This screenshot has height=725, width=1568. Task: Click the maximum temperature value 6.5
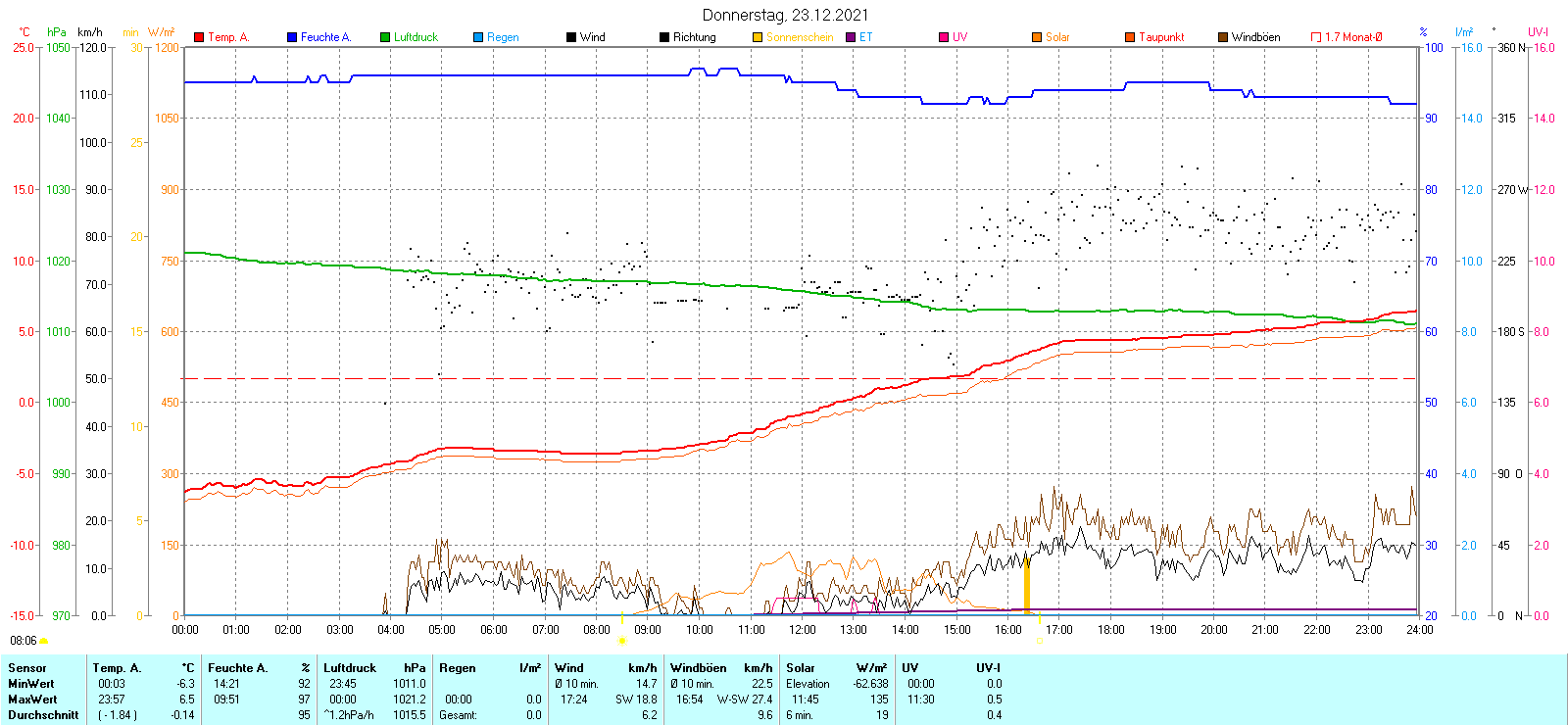coord(187,700)
